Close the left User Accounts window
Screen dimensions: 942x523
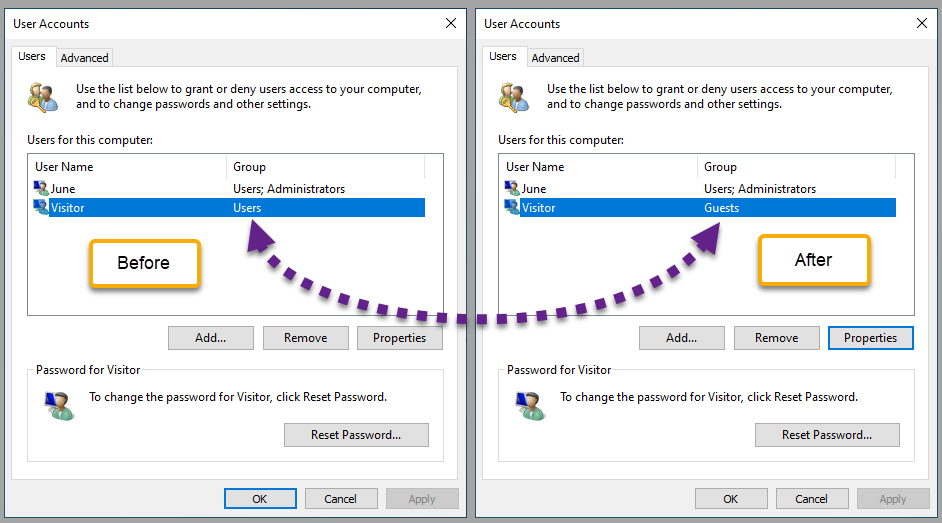[451, 23]
